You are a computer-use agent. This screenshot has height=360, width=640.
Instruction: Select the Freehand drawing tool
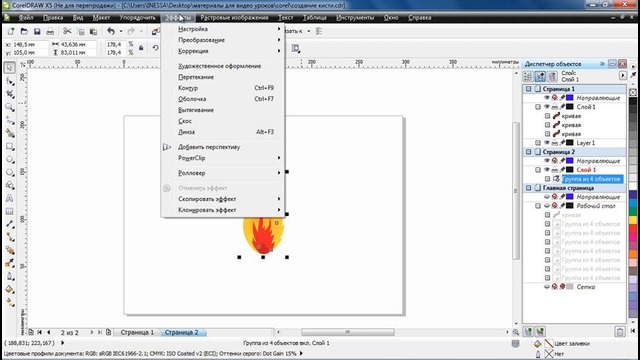tap(10, 120)
